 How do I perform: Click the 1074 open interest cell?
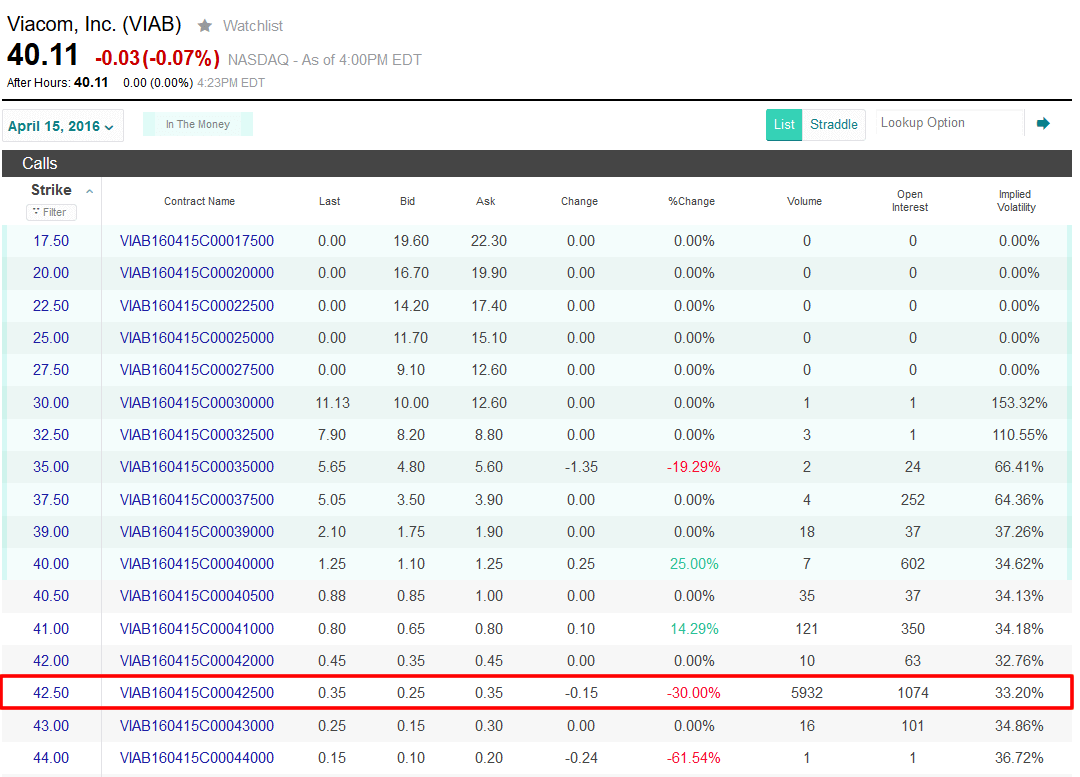913,693
